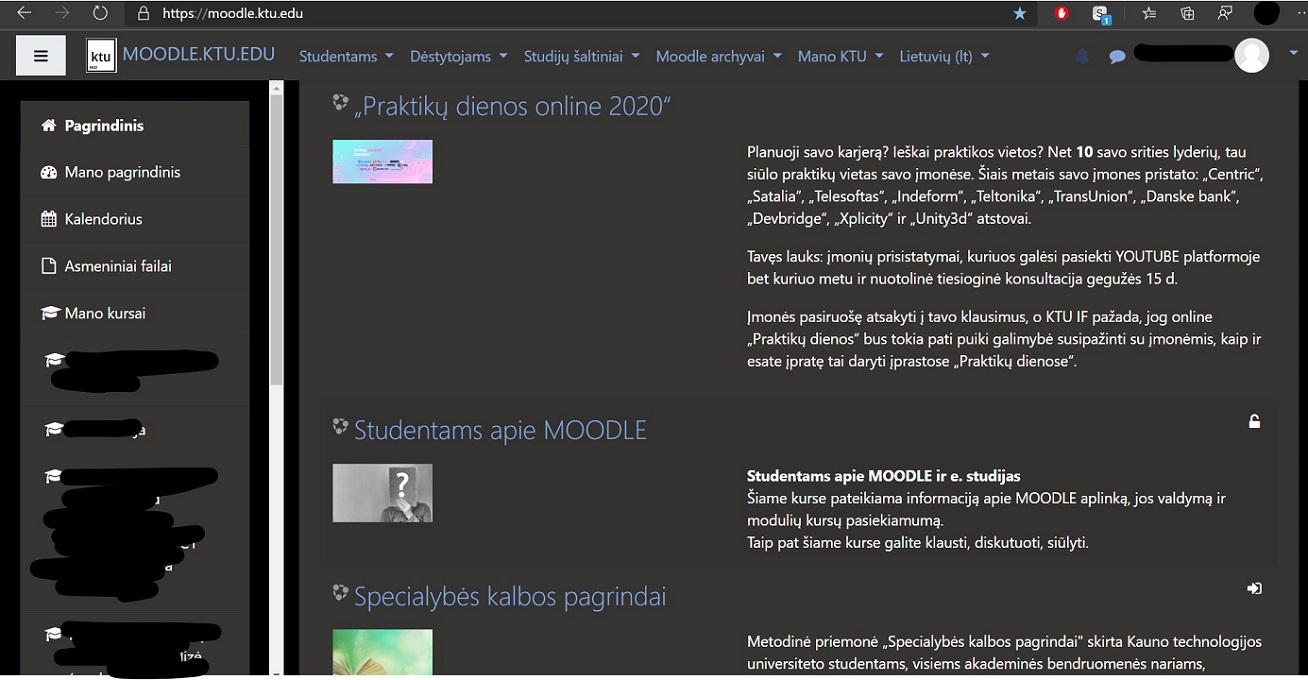Click the KTU logo icon
The width and height of the screenshot is (1308, 680).
[101, 56]
